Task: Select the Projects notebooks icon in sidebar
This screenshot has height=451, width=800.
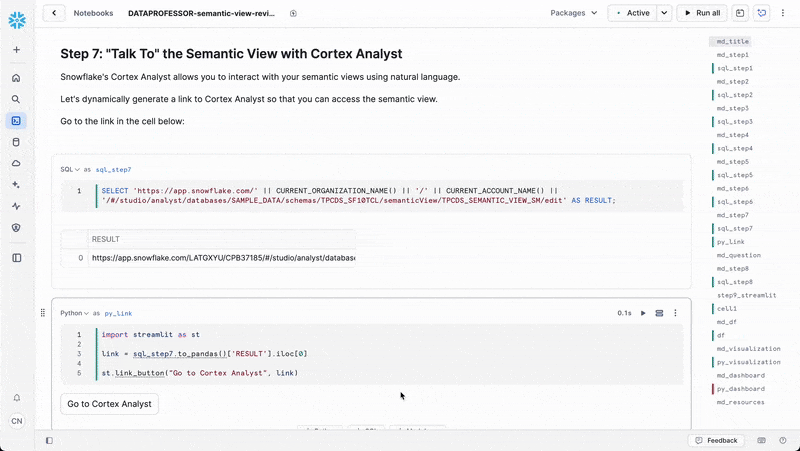Action: 16,121
